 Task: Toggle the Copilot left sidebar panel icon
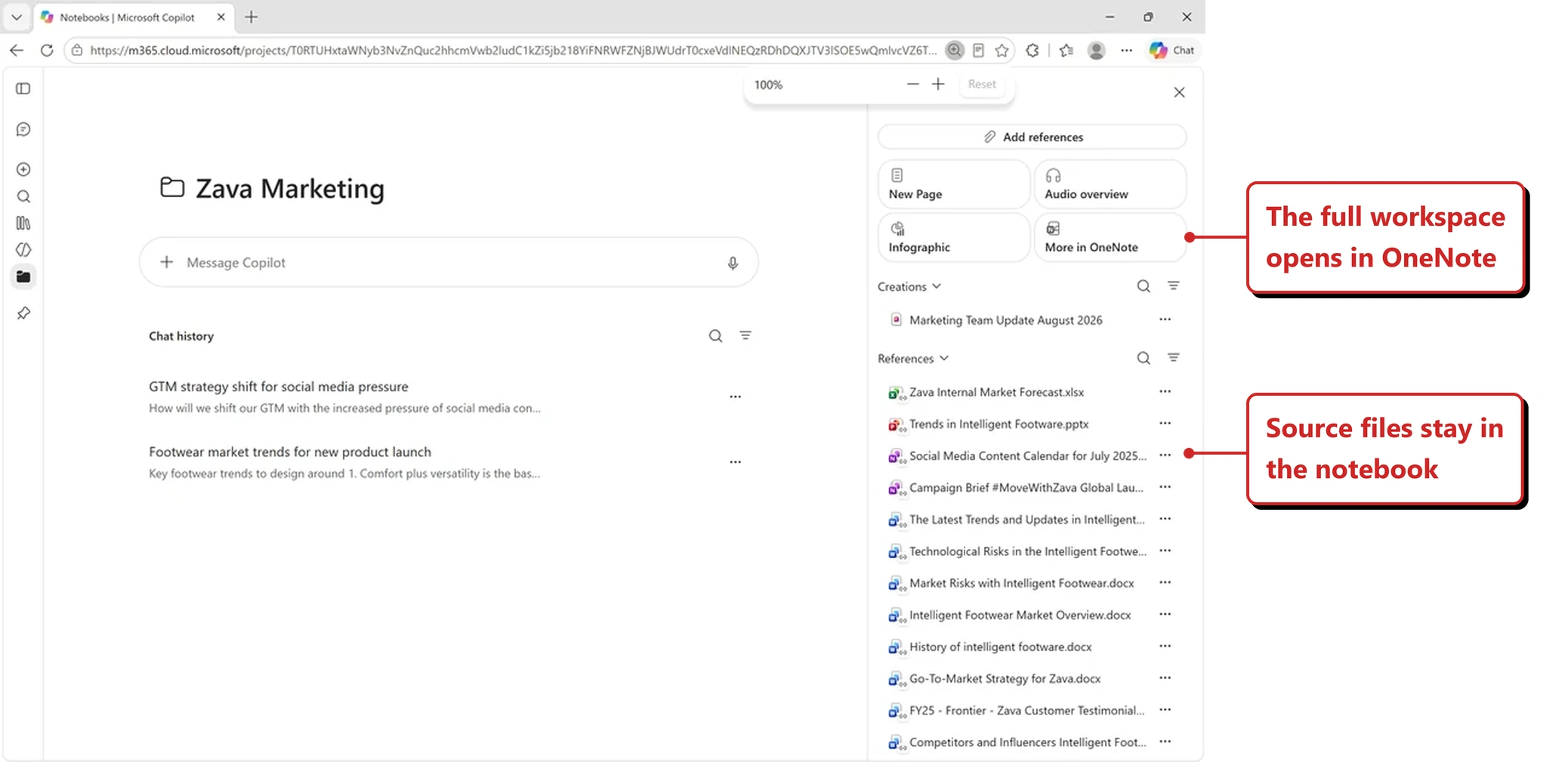coord(23,89)
